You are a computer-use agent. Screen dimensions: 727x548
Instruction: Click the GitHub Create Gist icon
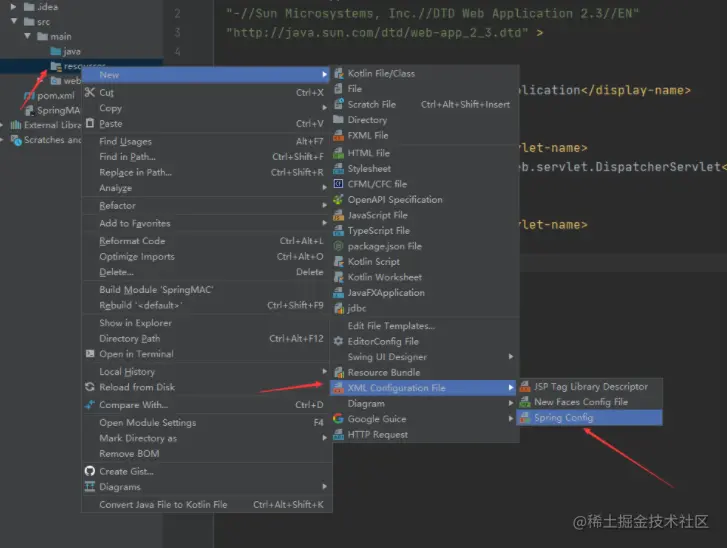pyautogui.click(x=90, y=471)
